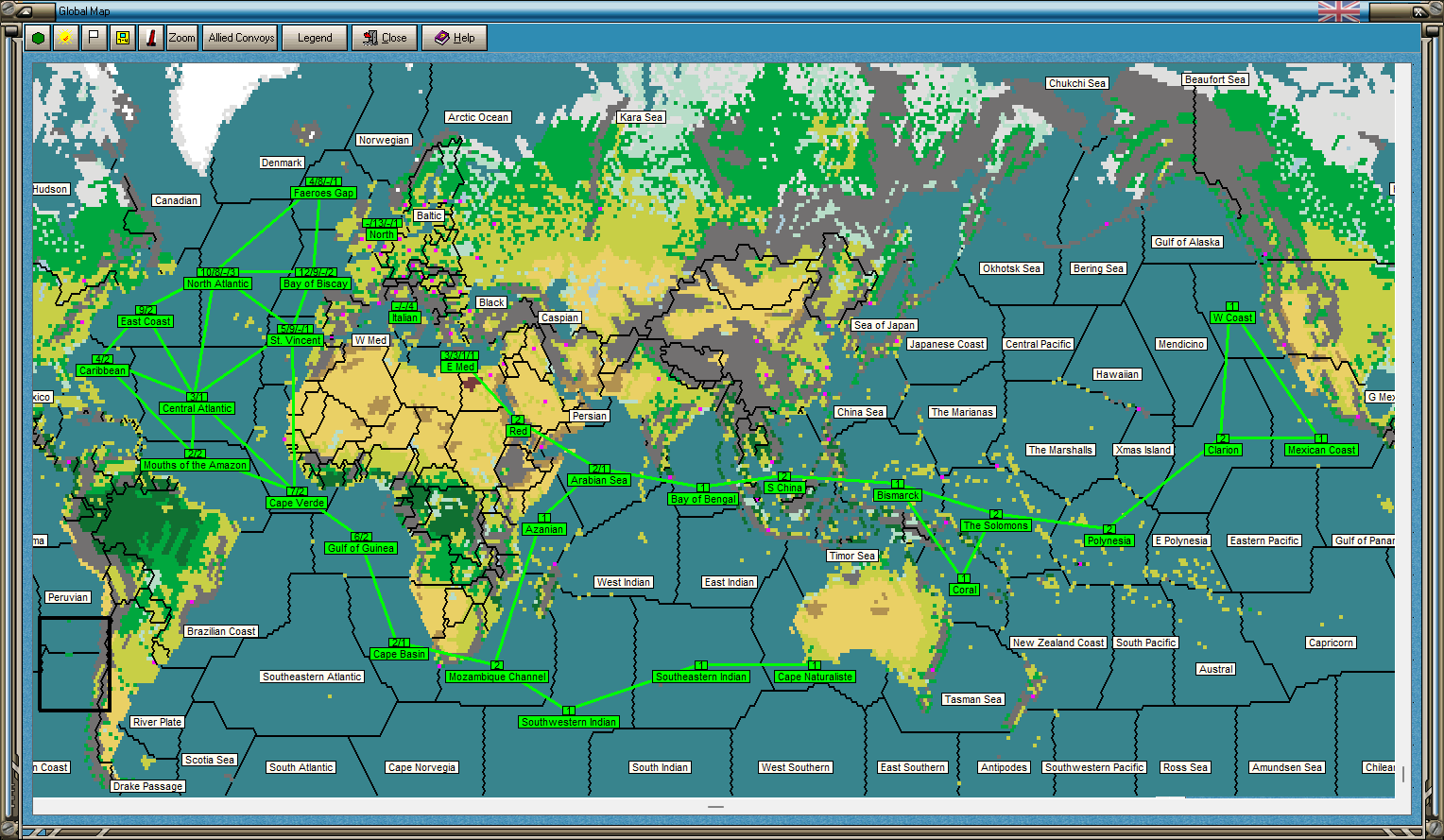Screen dimensions: 1444x840
Task: Select the green Polynesia label
Action: click(x=1109, y=540)
